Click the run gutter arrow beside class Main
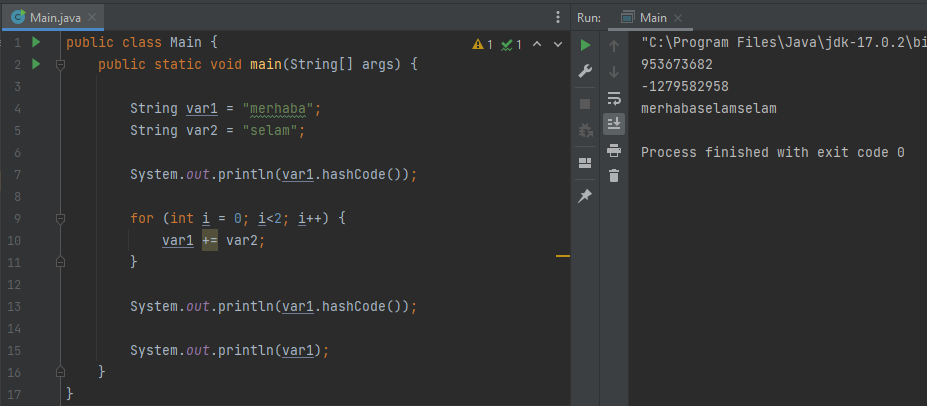927x406 pixels. tap(36, 43)
